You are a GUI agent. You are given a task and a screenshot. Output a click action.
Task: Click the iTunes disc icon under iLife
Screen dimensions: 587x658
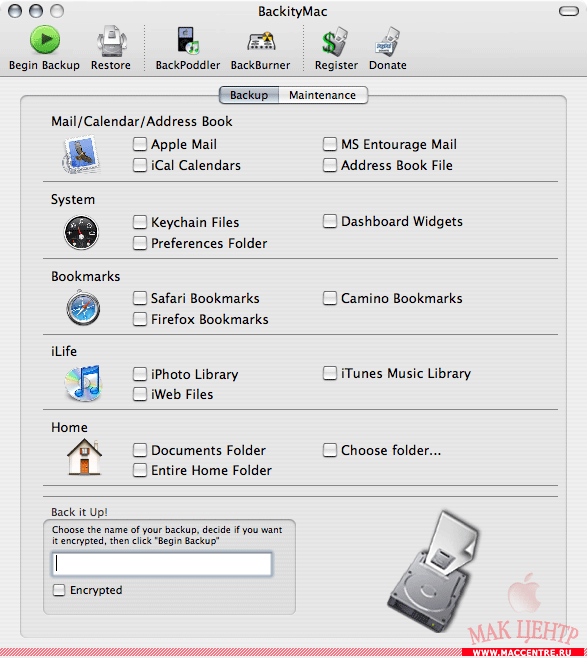[x=83, y=383]
